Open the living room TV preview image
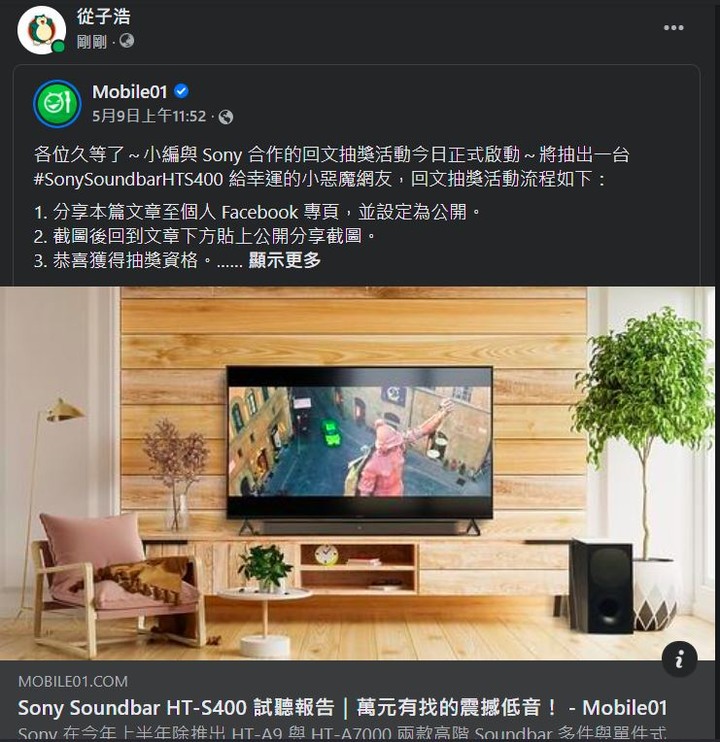 click(x=358, y=473)
